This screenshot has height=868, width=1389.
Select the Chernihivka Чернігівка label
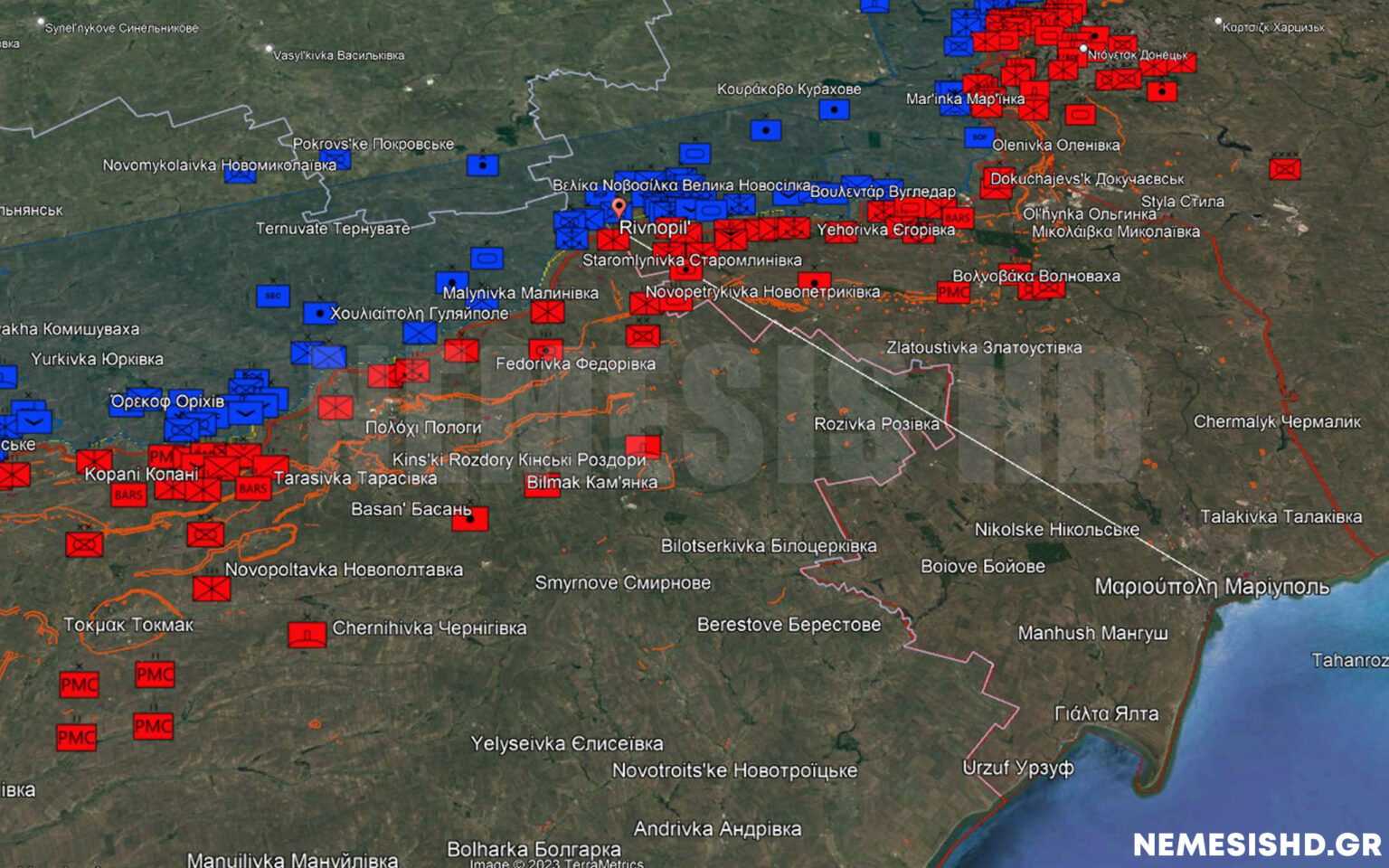tap(430, 627)
